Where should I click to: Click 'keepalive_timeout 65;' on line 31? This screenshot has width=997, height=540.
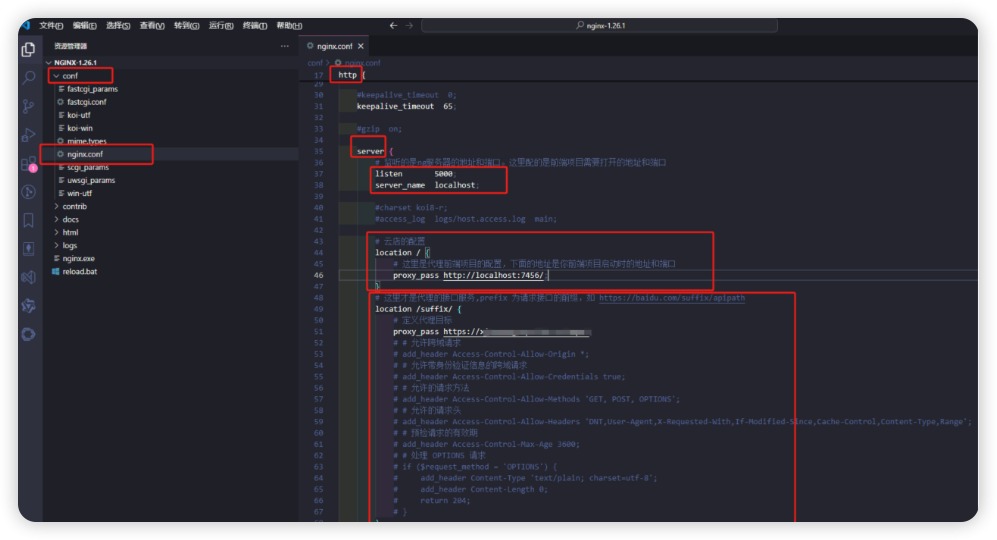[x=406, y=106]
